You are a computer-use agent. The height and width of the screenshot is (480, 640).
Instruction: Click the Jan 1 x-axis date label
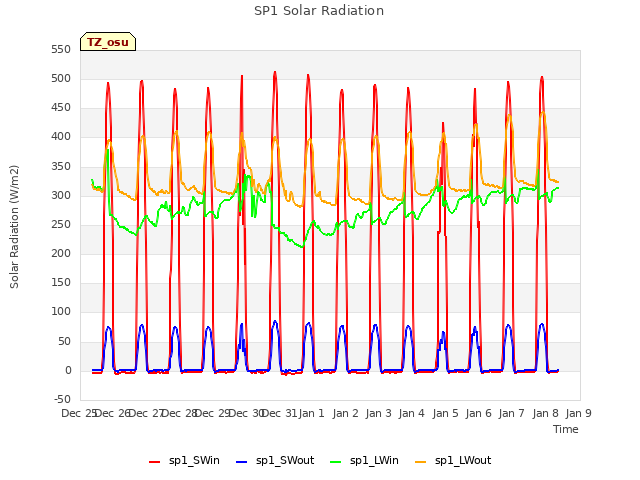click(x=311, y=413)
